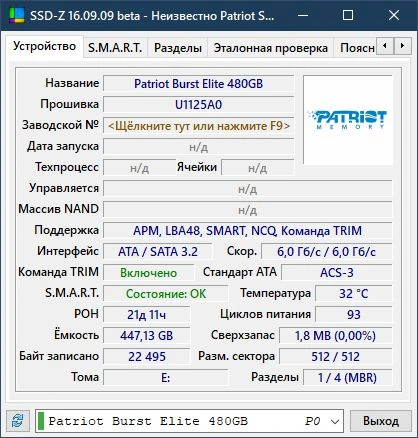Open the Разделы tab
The width and height of the screenshot is (418, 438).
click(x=178, y=48)
